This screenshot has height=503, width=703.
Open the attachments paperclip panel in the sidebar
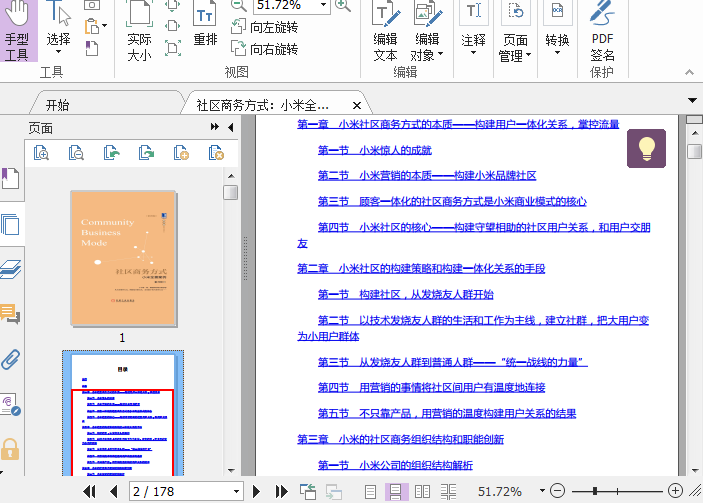coord(11,359)
